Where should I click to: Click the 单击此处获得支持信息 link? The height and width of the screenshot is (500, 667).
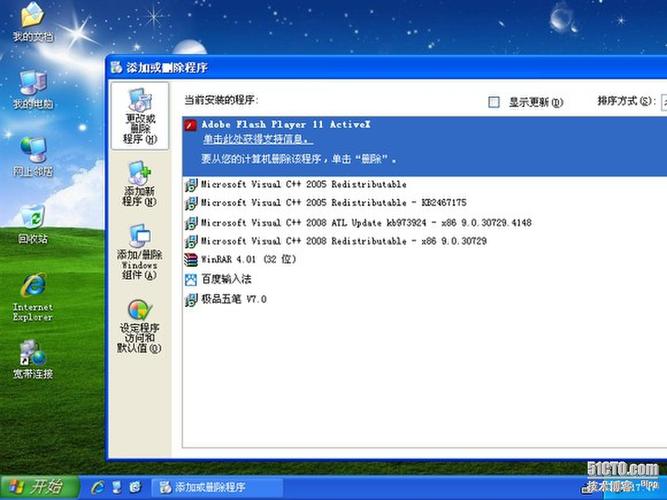coord(258,139)
